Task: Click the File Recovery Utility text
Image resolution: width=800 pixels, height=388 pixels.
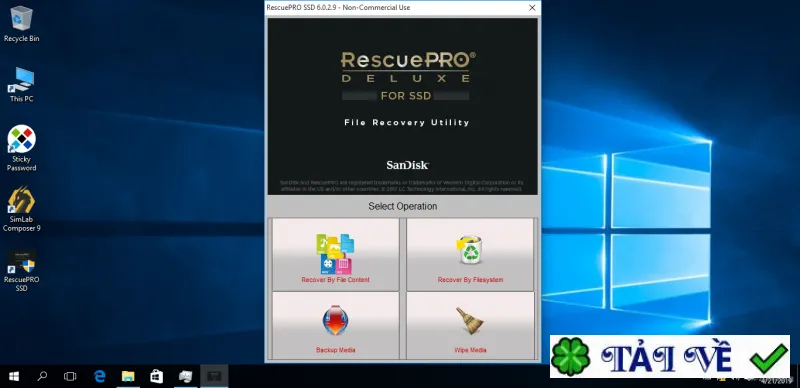Action: click(407, 123)
